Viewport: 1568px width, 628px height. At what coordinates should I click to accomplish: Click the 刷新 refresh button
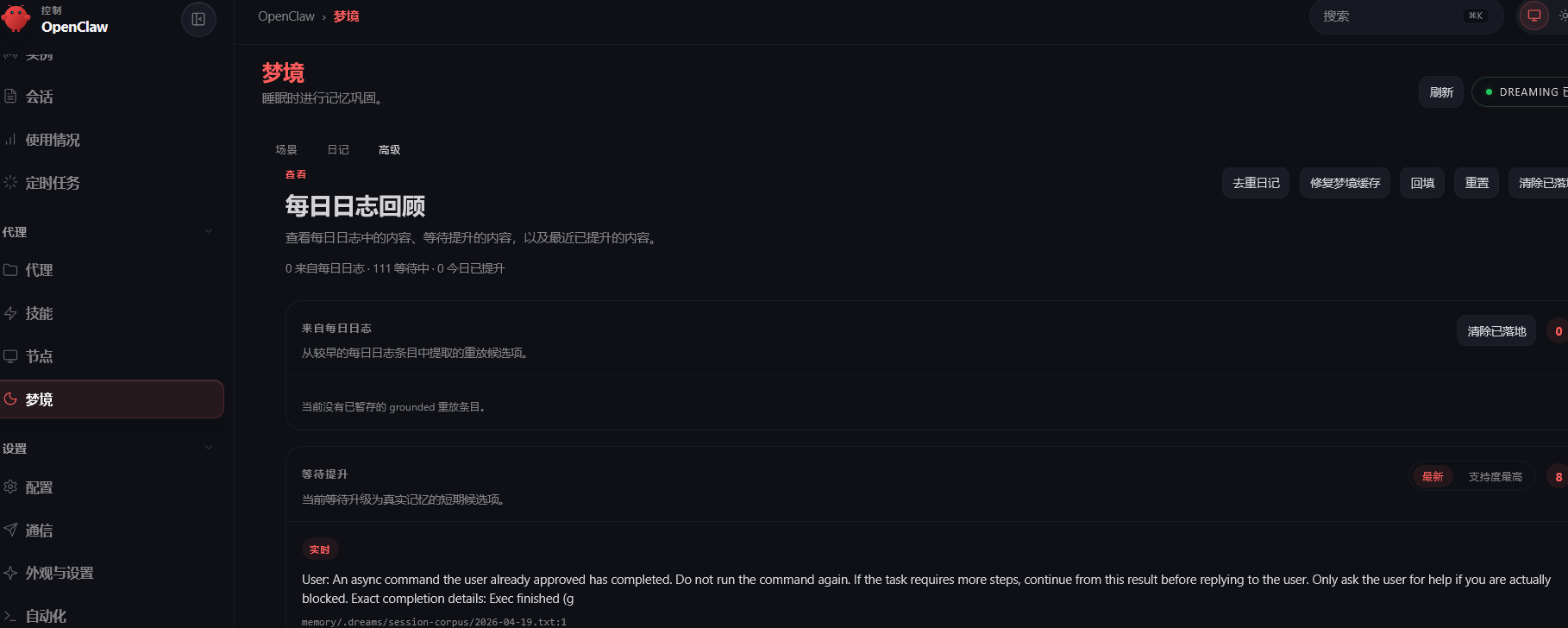[1440, 92]
